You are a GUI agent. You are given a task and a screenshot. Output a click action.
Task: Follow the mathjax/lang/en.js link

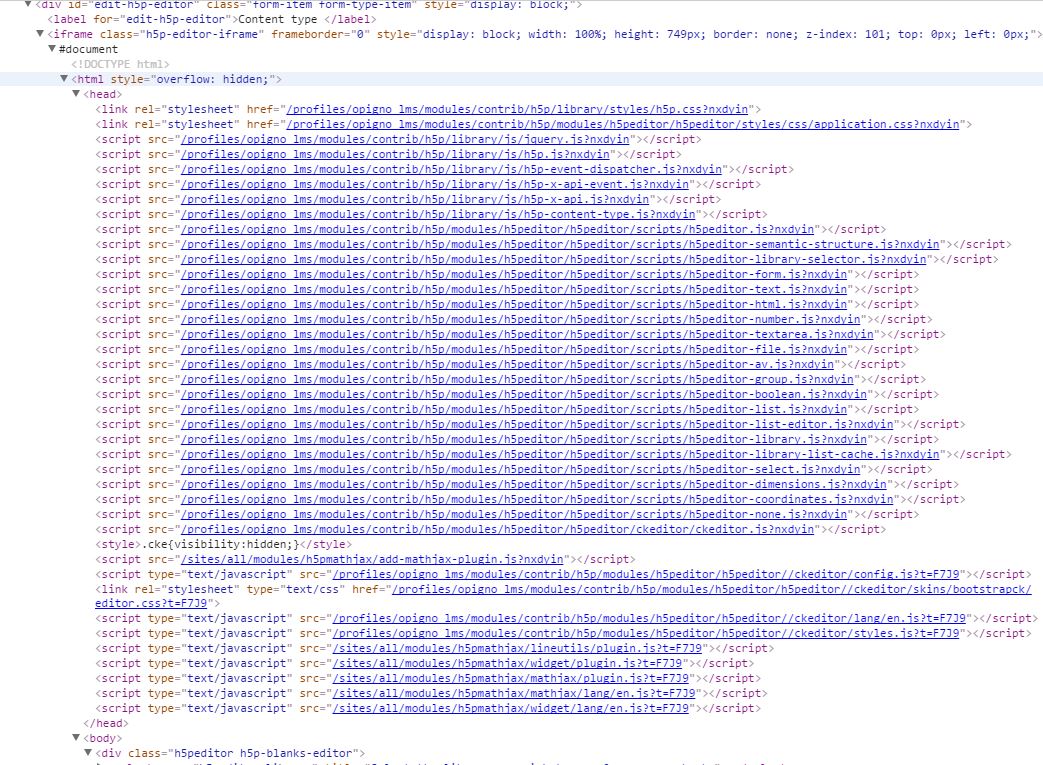(x=514, y=693)
